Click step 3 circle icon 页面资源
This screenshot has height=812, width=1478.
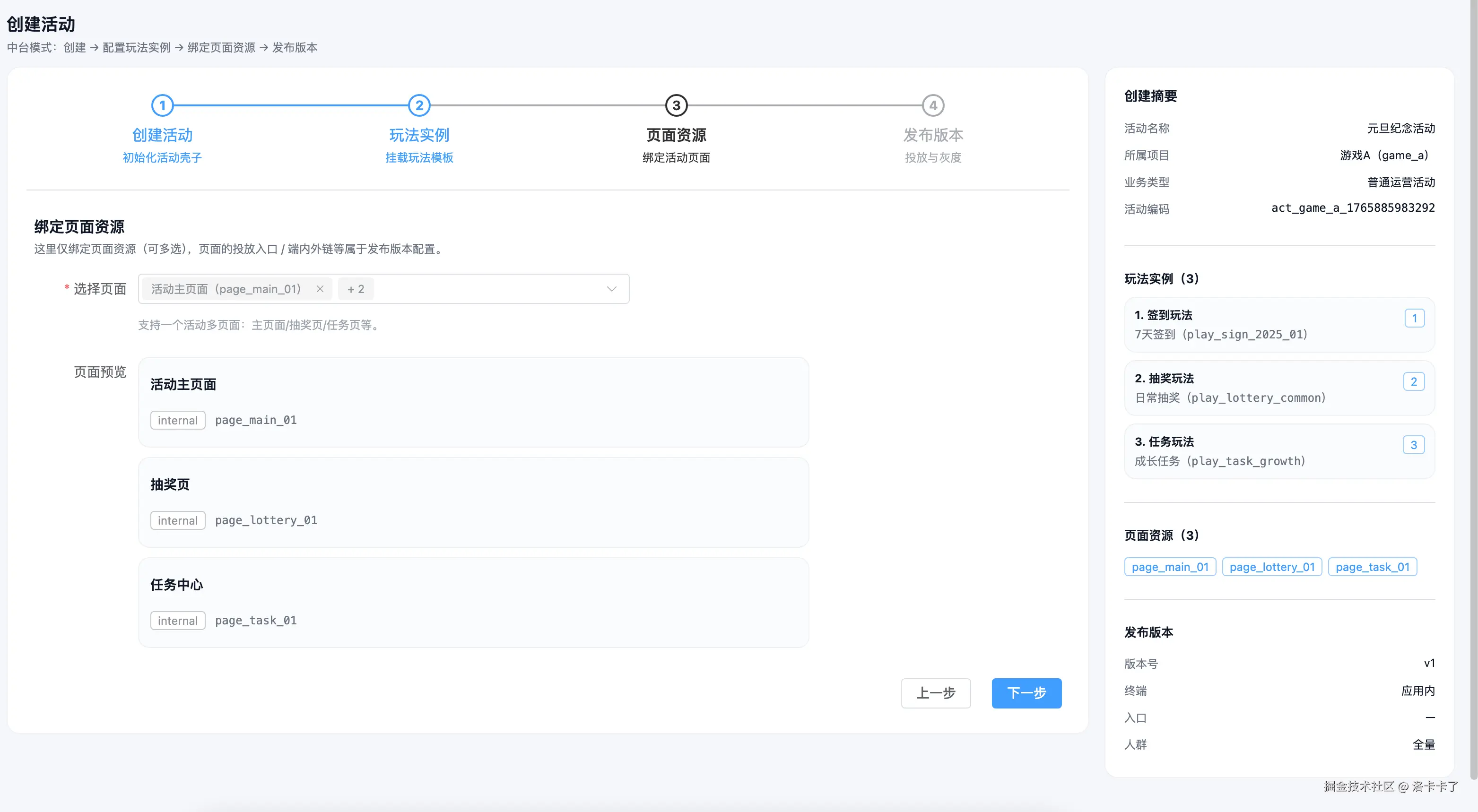[676, 105]
